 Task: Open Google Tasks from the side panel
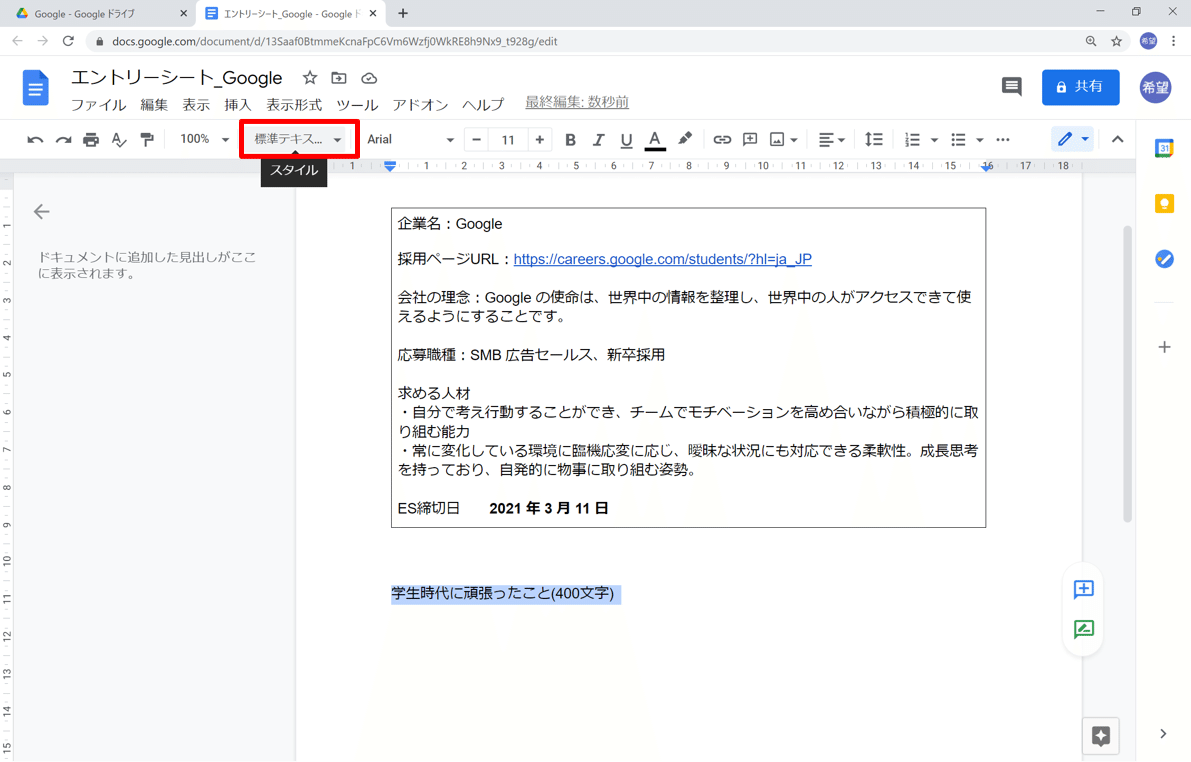1163,259
